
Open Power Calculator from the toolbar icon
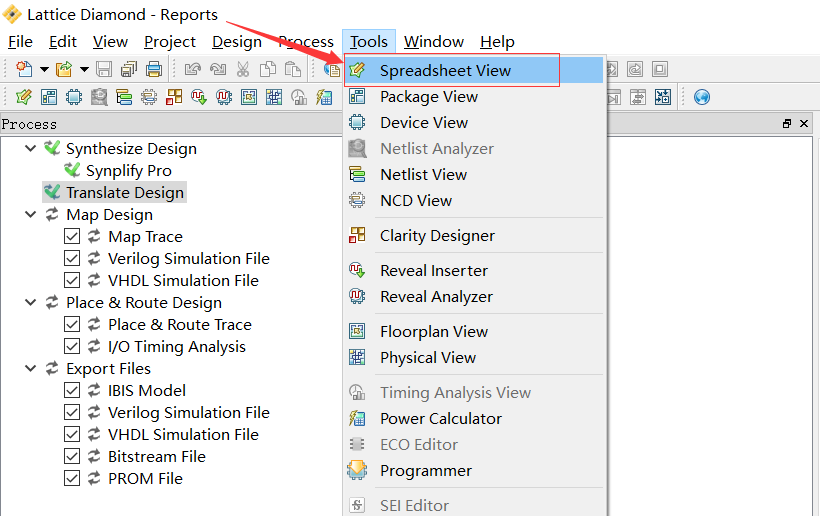pos(324,97)
